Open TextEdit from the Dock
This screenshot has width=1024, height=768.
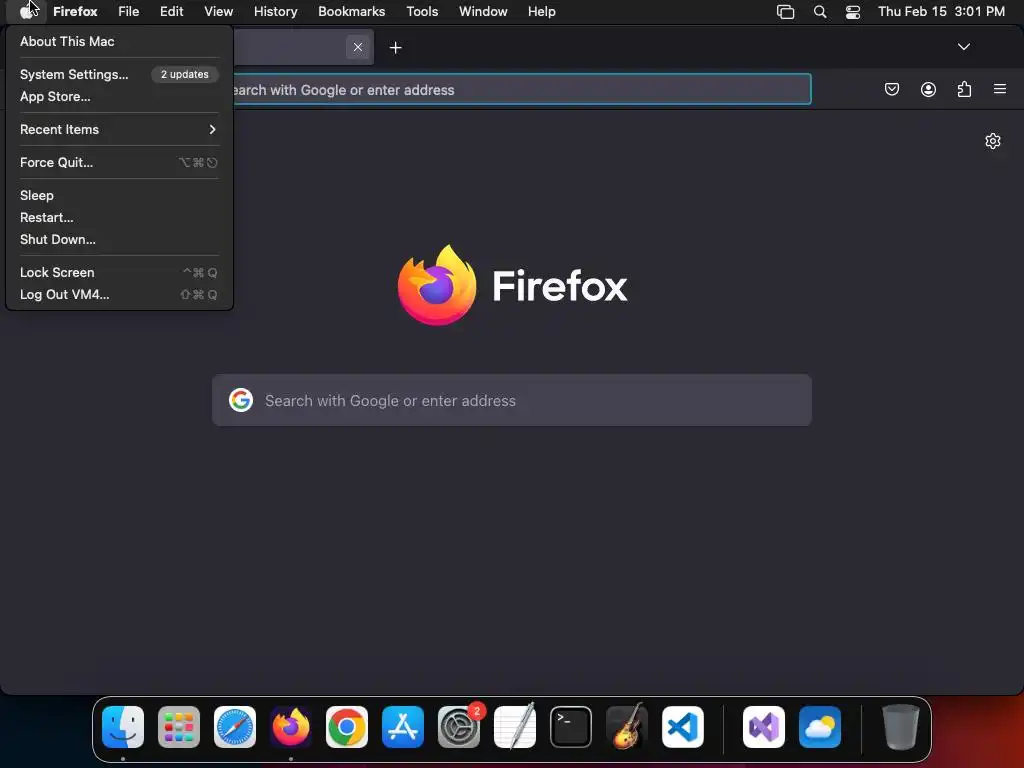[515, 727]
